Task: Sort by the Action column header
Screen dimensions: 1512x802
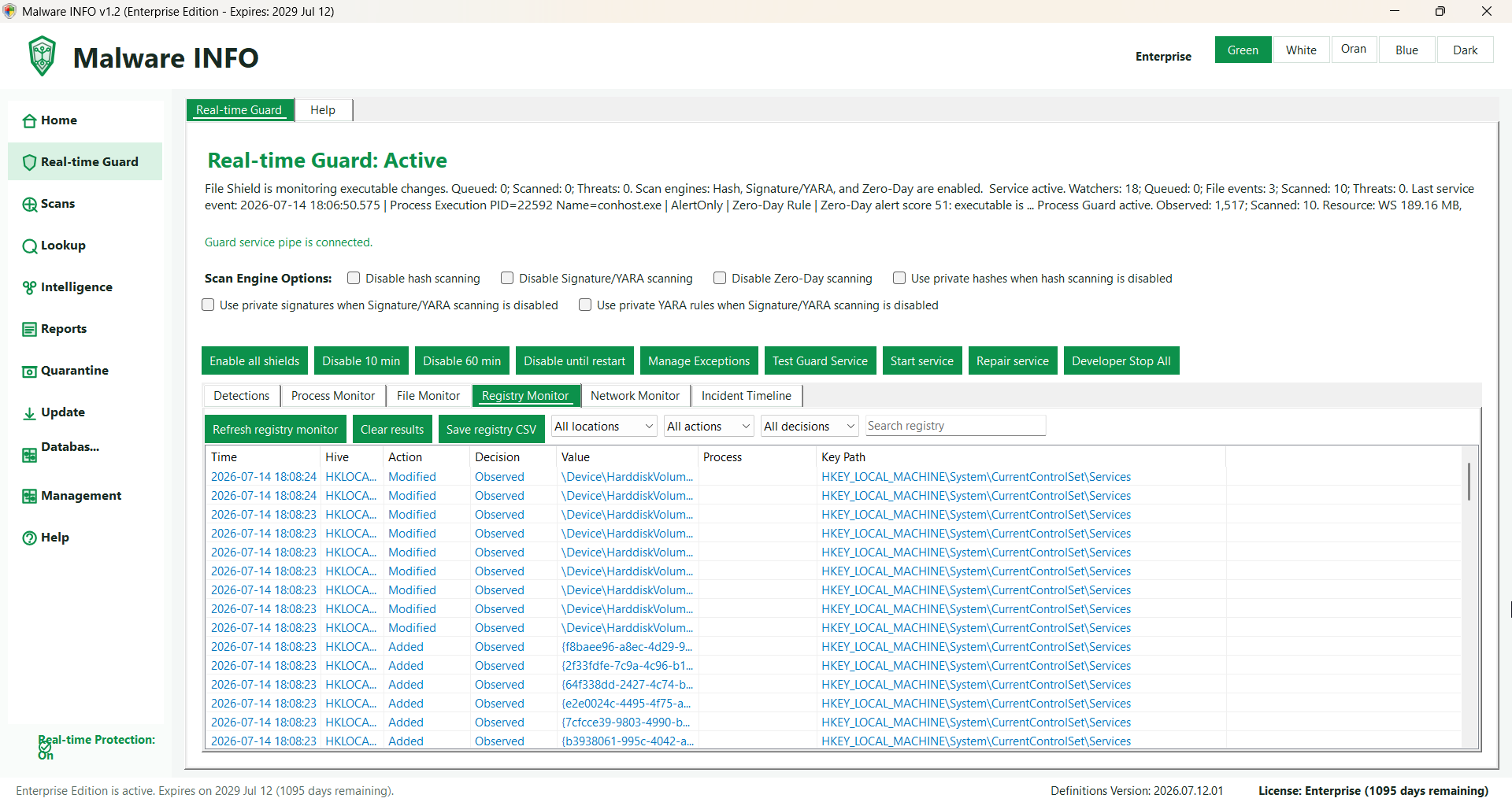Action: click(426, 456)
